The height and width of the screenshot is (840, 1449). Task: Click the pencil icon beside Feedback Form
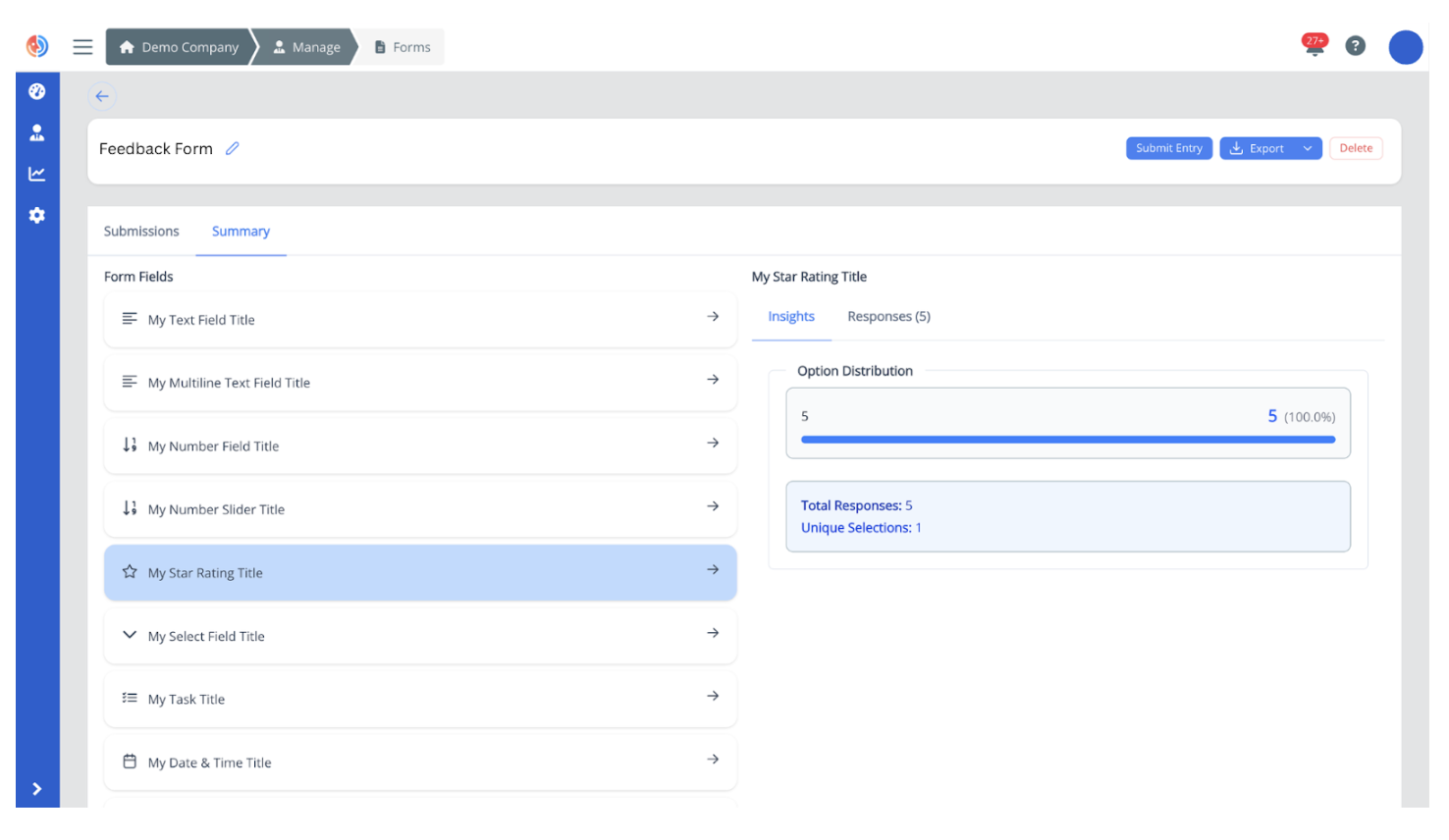(233, 148)
